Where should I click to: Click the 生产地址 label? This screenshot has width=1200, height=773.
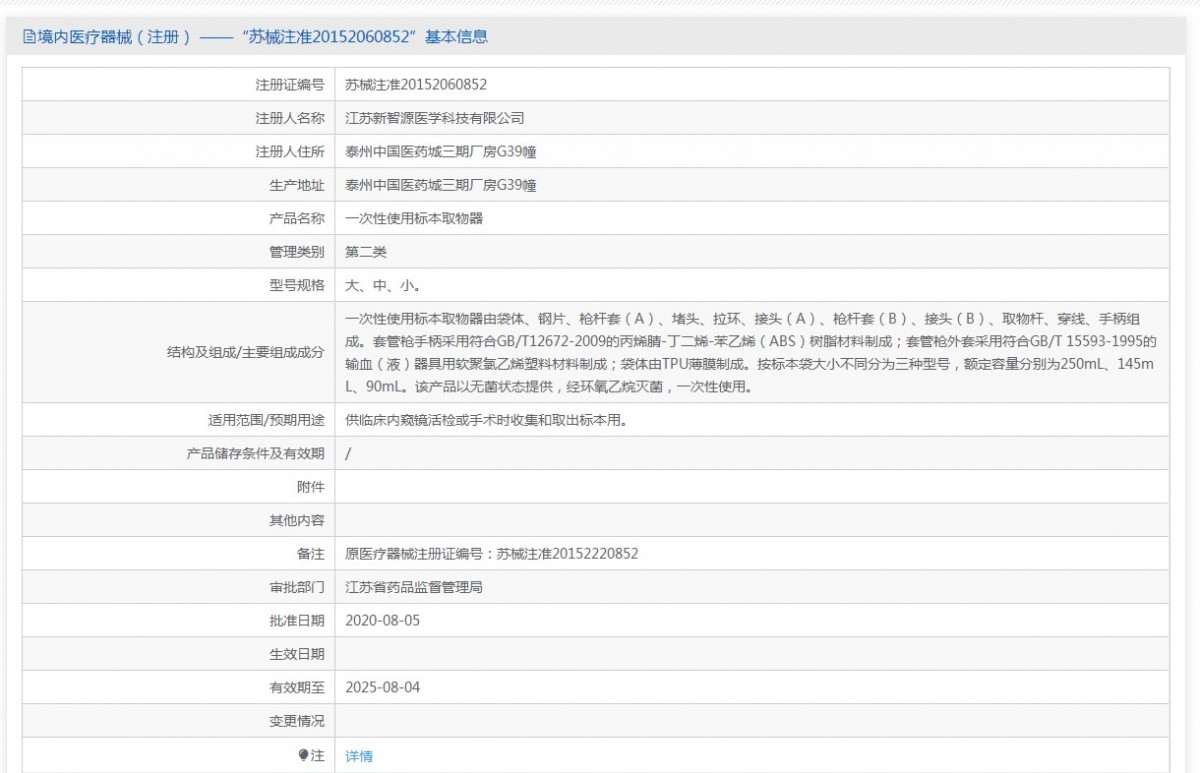point(297,185)
